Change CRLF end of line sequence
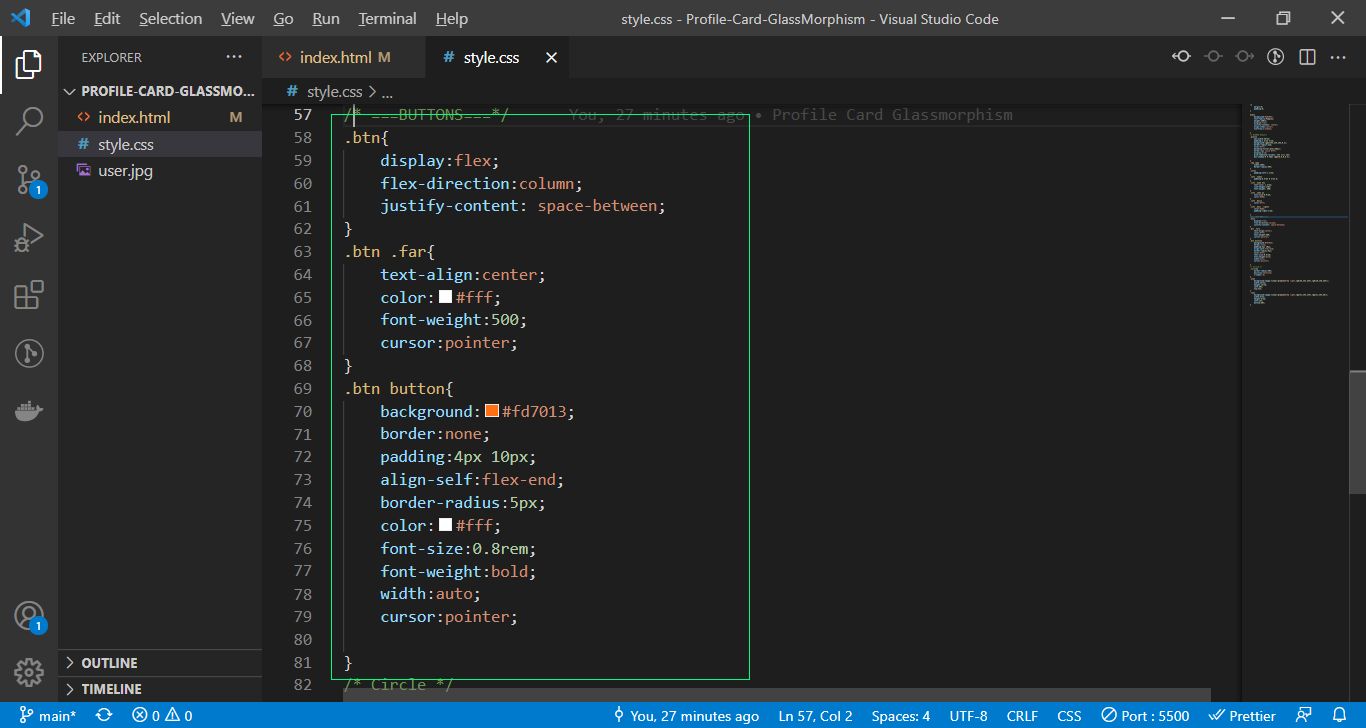 (x=1022, y=715)
